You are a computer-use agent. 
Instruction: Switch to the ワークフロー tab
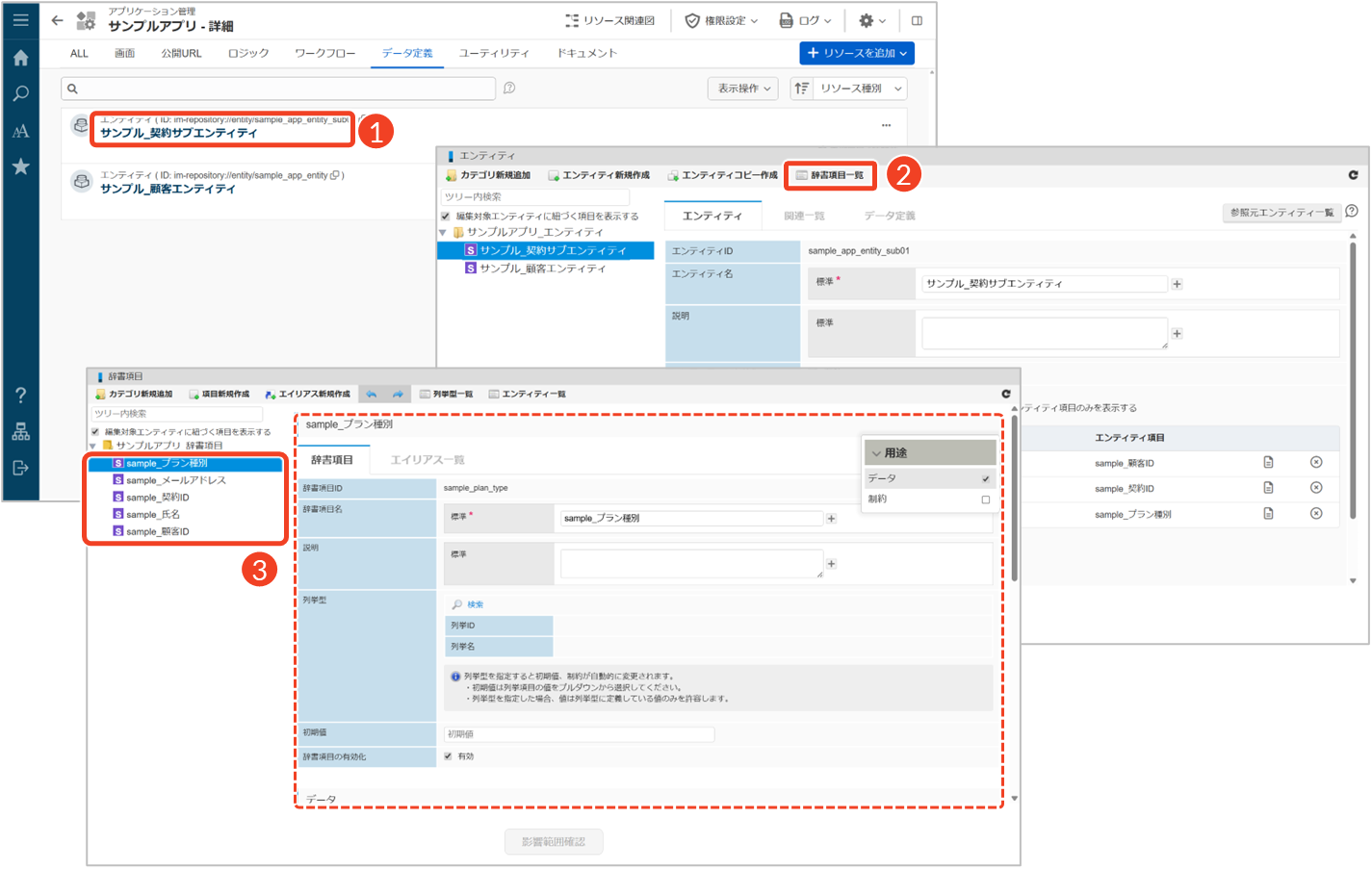[x=324, y=53]
